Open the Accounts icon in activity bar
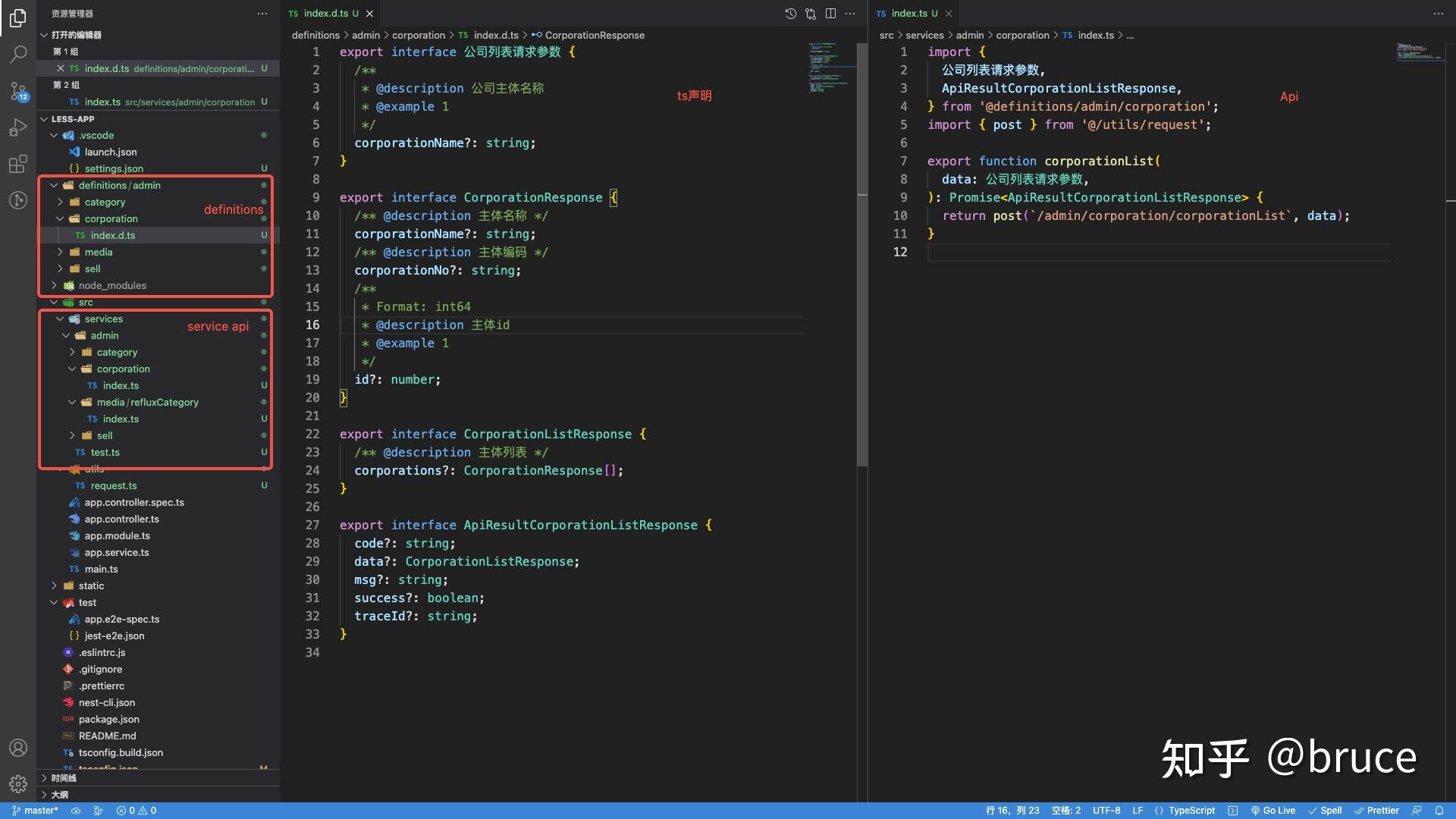1456x819 pixels. pos(18,748)
